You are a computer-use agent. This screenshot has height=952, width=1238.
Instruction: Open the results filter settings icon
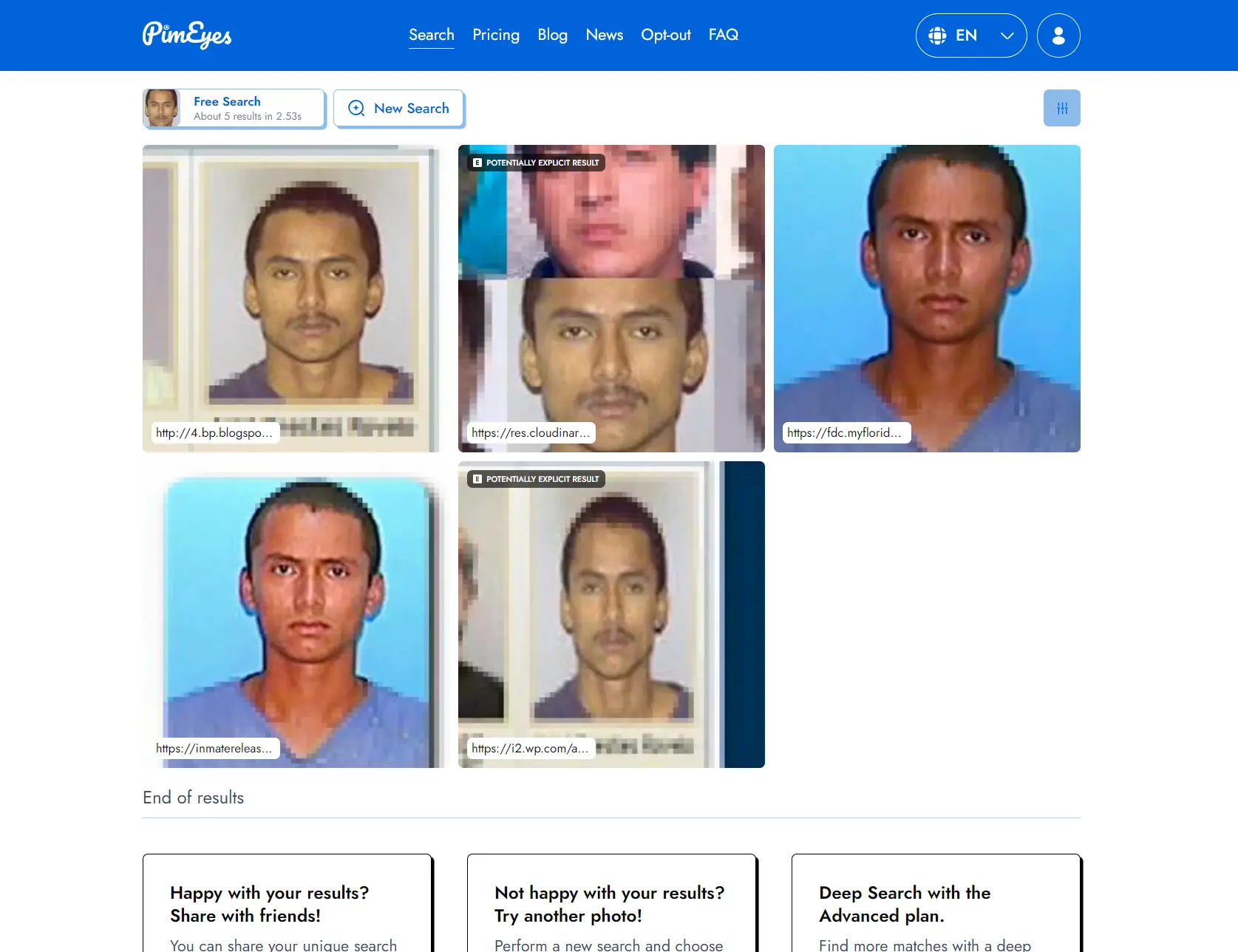click(x=1061, y=108)
